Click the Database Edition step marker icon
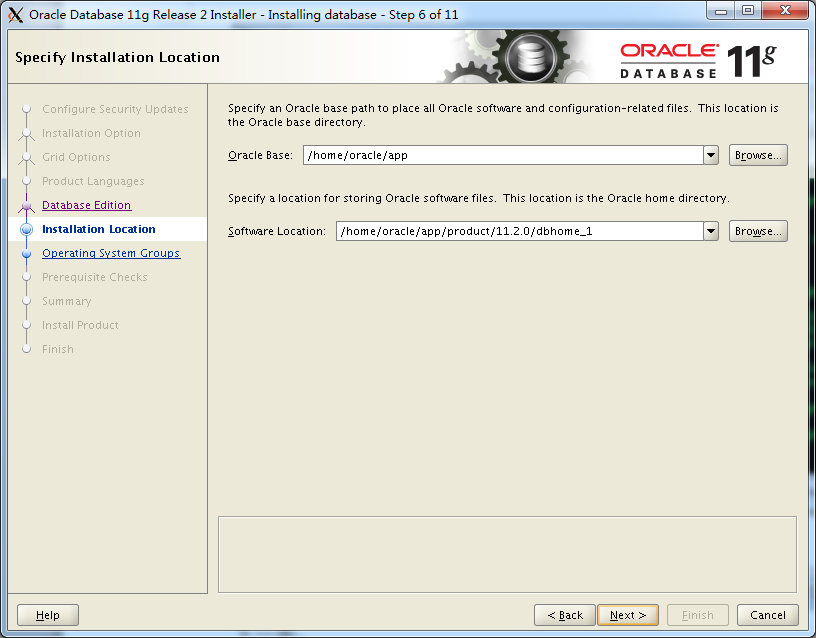The height and width of the screenshot is (638, 816). point(27,206)
